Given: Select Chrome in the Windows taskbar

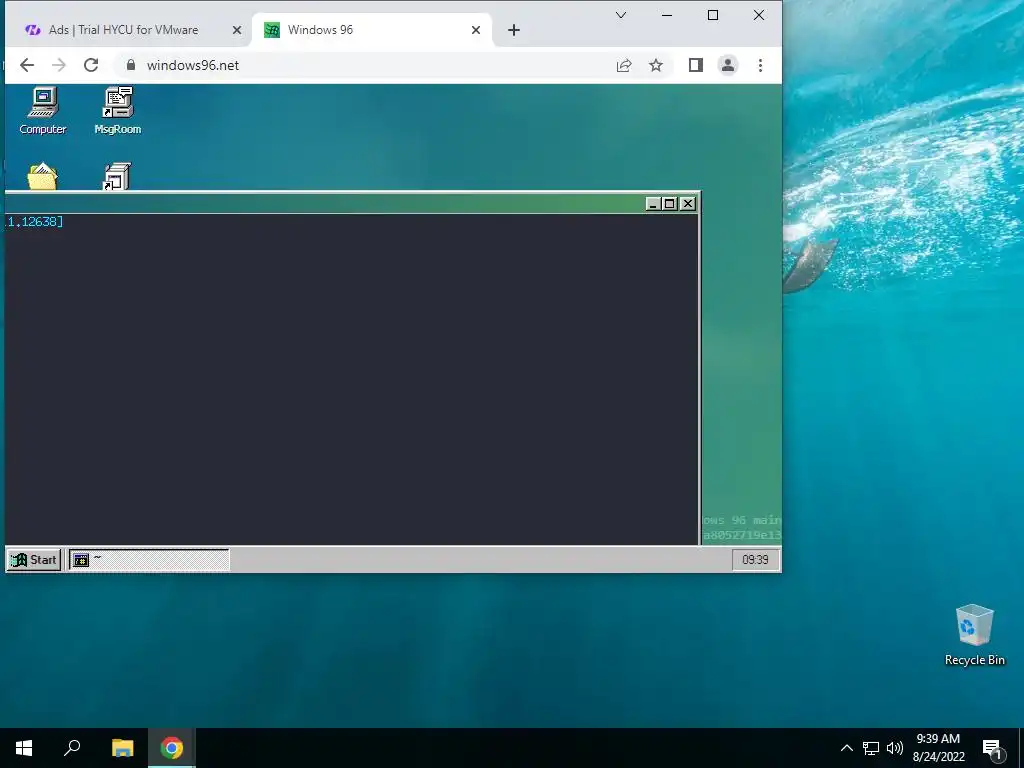Looking at the screenshot, I should coord(172,748).
